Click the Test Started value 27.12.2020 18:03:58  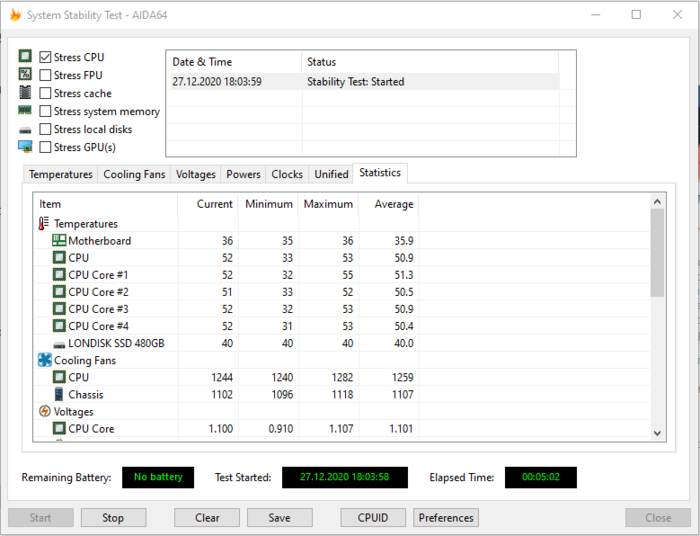345,477
